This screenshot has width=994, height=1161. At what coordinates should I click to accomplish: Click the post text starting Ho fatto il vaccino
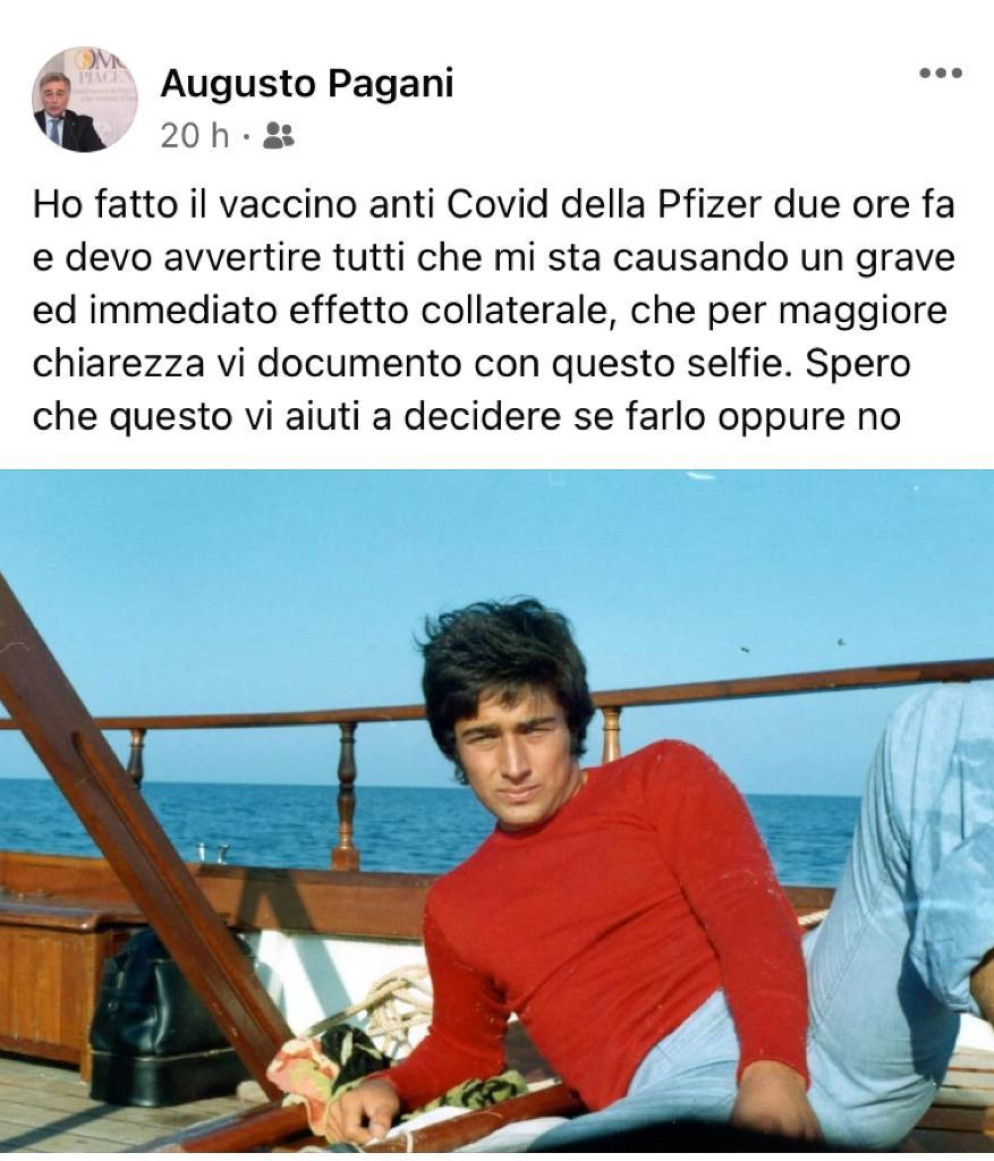pos(493,310)
